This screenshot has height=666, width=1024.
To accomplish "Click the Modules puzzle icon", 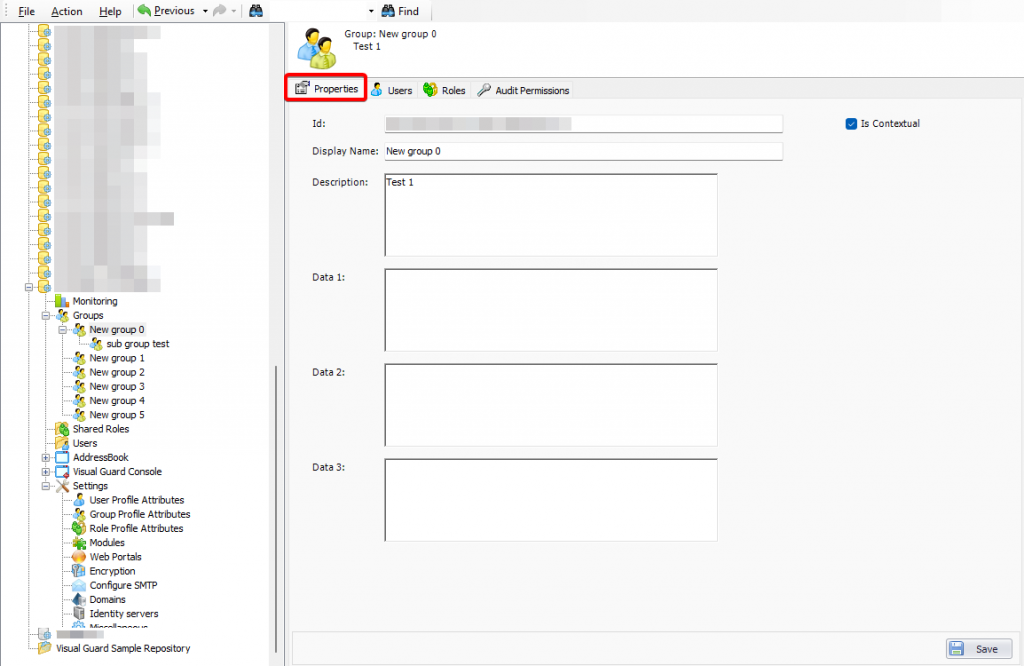I will [79, 543].
